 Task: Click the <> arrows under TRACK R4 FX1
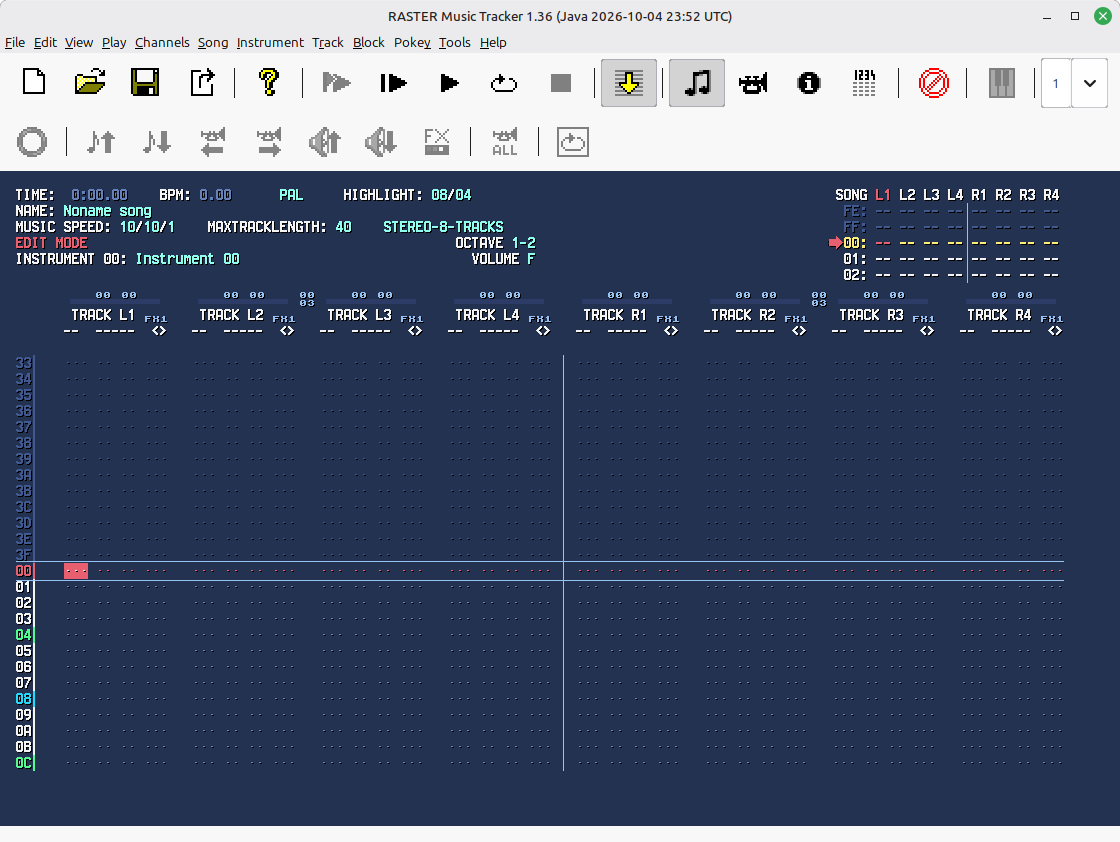coord(1054,331)
